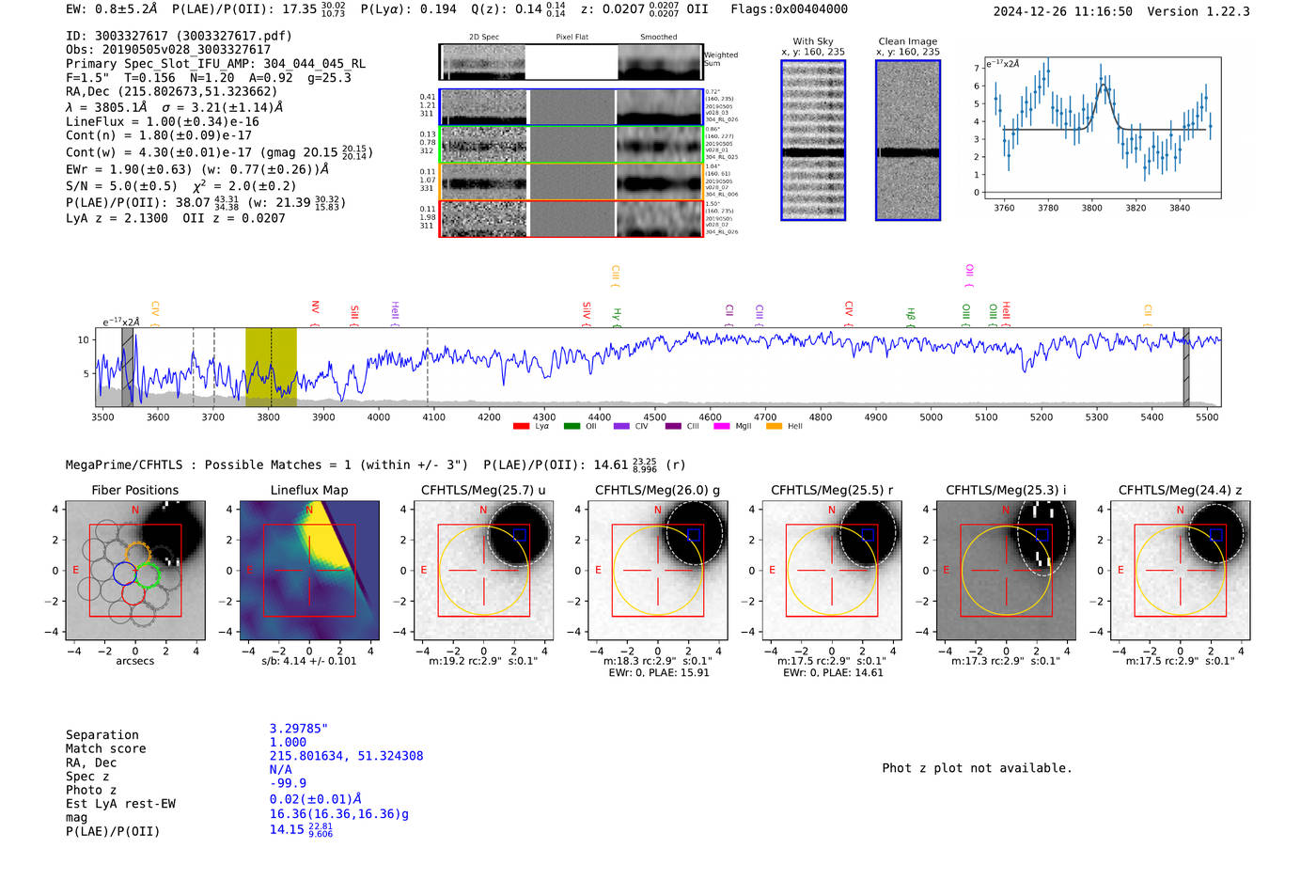Click the MgII magenta legend swatch

(722, 426)
